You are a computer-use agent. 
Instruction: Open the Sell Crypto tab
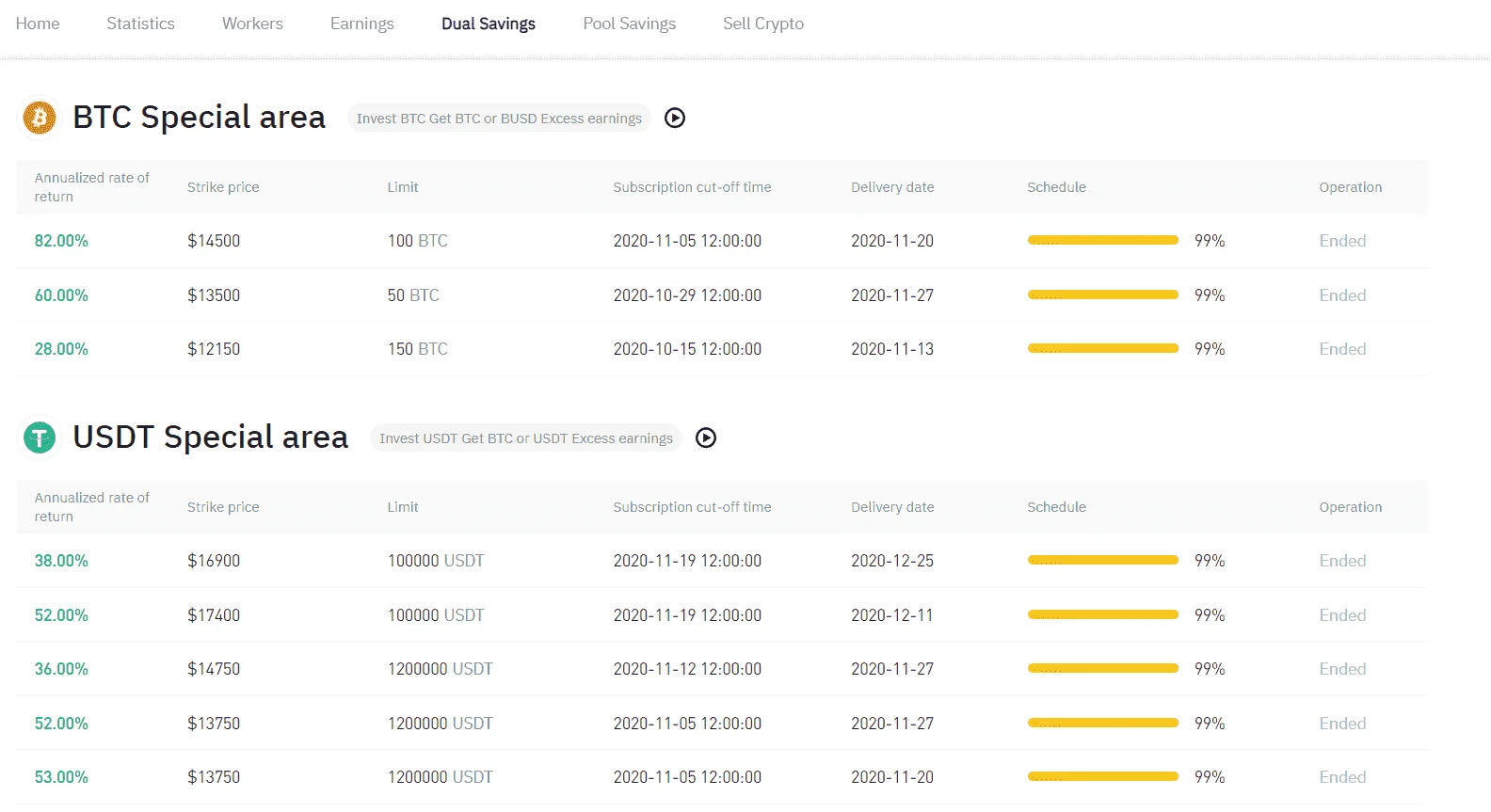(x=763, y=24)
